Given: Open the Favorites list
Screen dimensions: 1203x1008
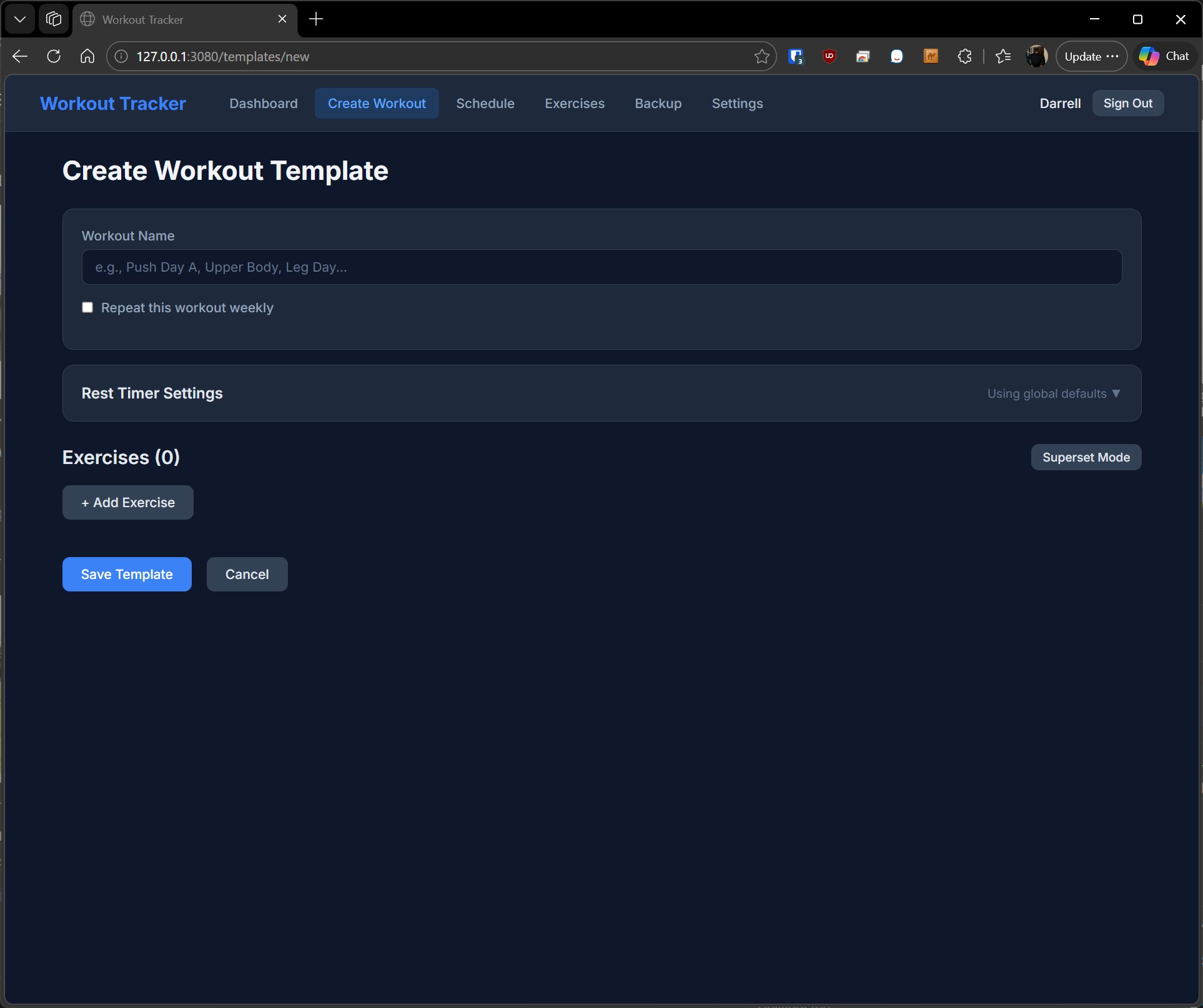Looking at the screenshot, I should pos(1004,56).
